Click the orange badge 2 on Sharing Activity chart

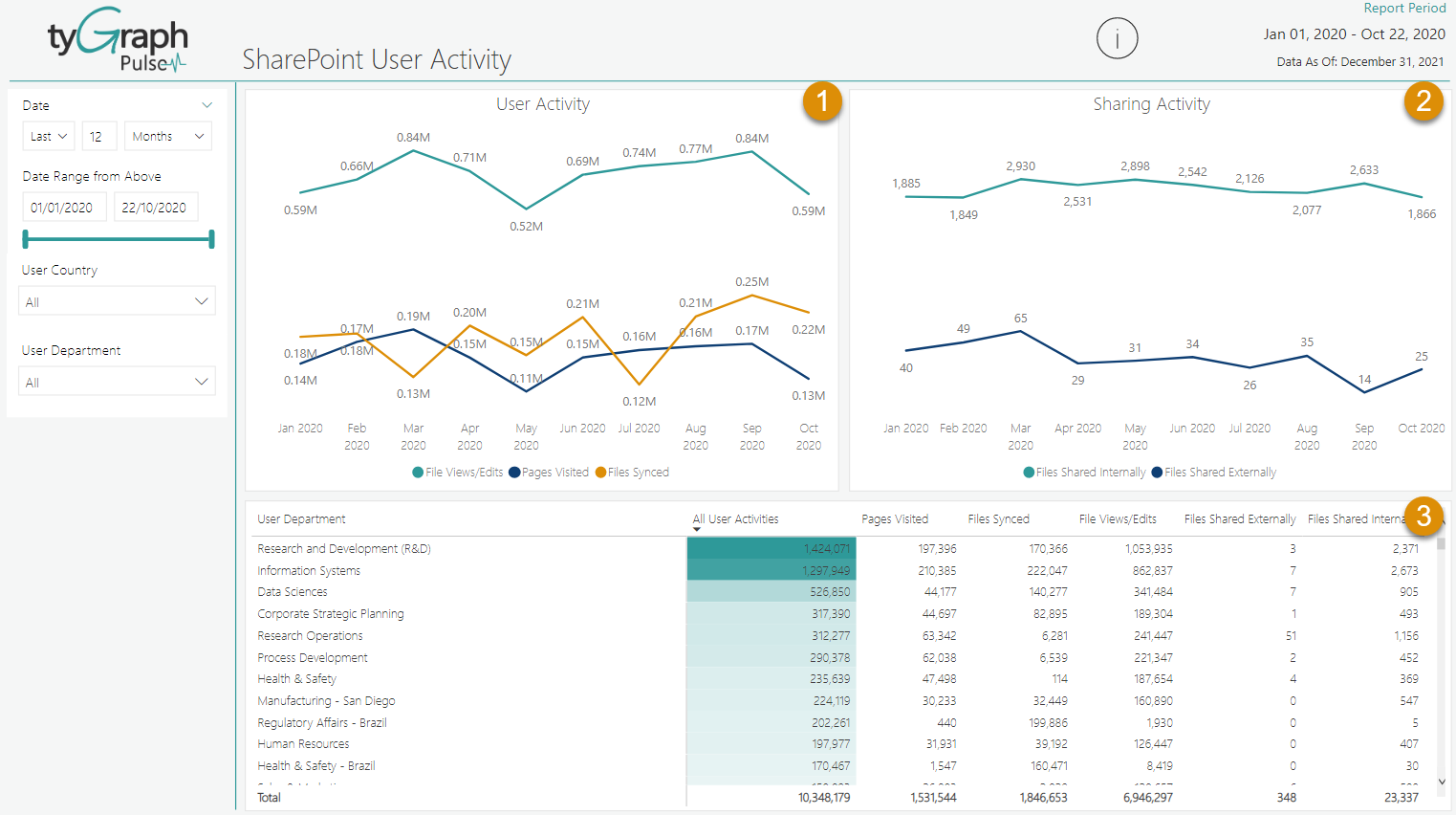pyautogui.click(x=1423, y=102)
